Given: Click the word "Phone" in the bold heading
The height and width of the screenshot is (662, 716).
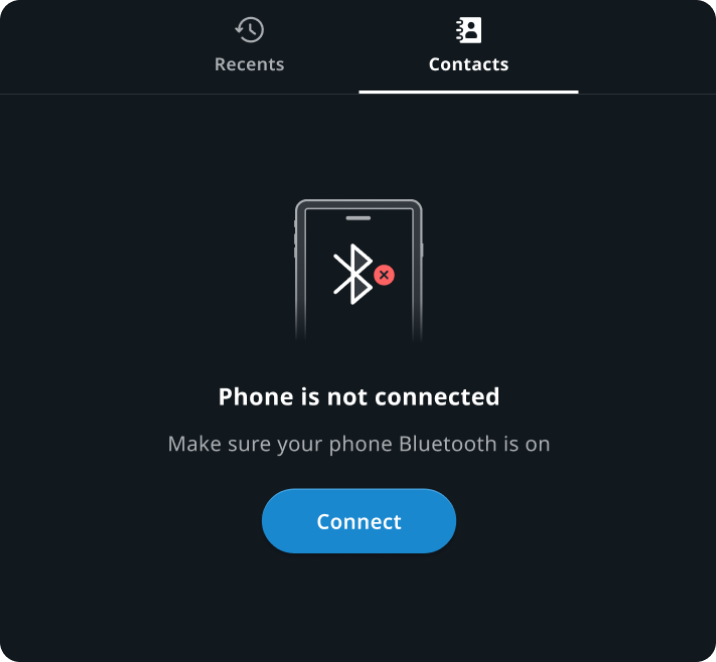Looking at the screenshot, I should [x=256, y=396].
